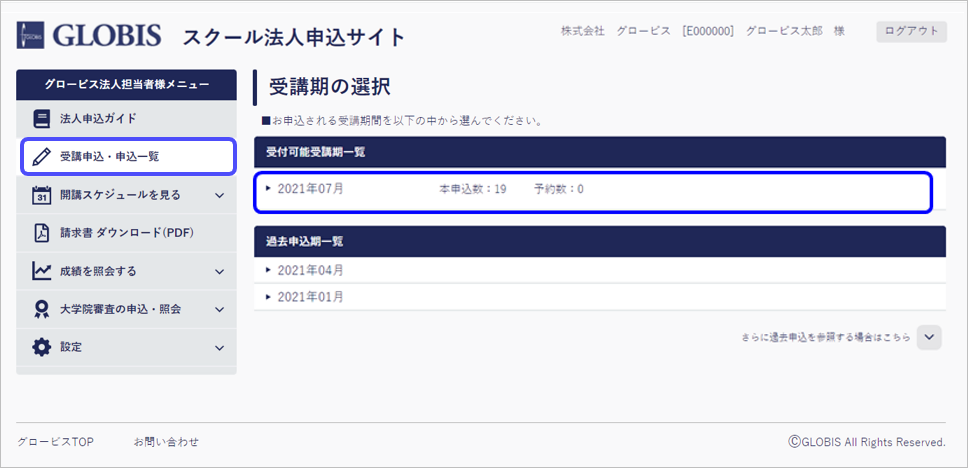This screenshot has height=468, width=968.
Task: Click the GLOBIS logo
Action: coord(90,36)
